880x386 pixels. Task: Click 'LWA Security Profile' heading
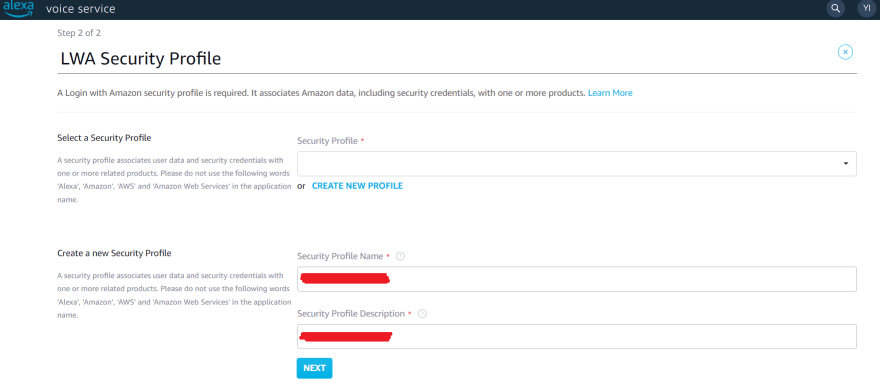[140, 58]
